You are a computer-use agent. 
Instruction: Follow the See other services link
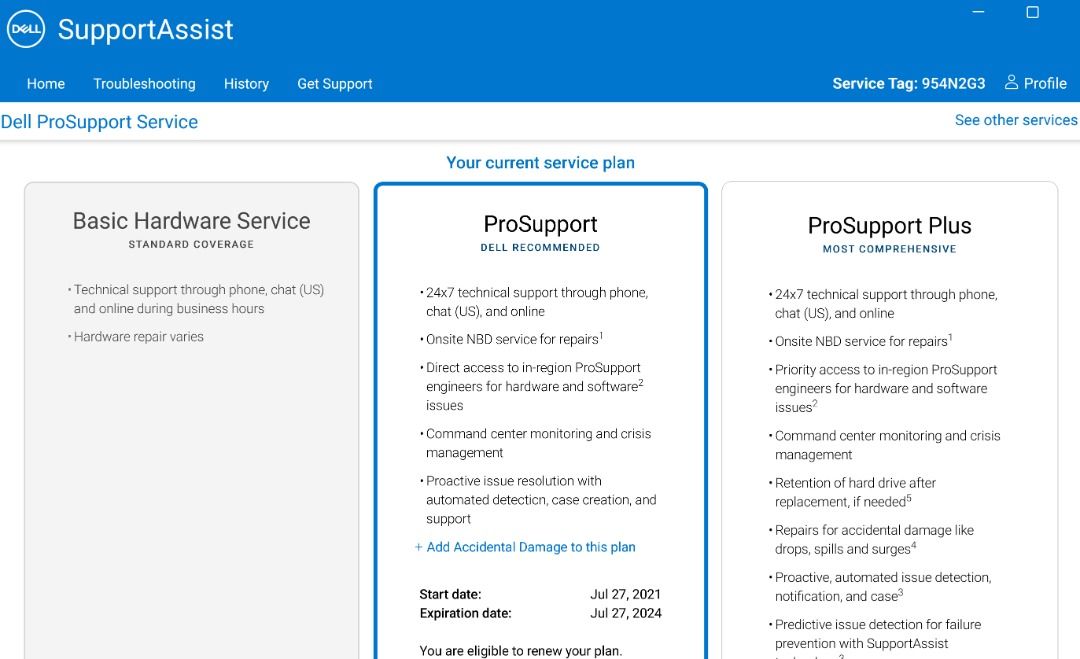pyautogui.click(x=1016, y=120)
